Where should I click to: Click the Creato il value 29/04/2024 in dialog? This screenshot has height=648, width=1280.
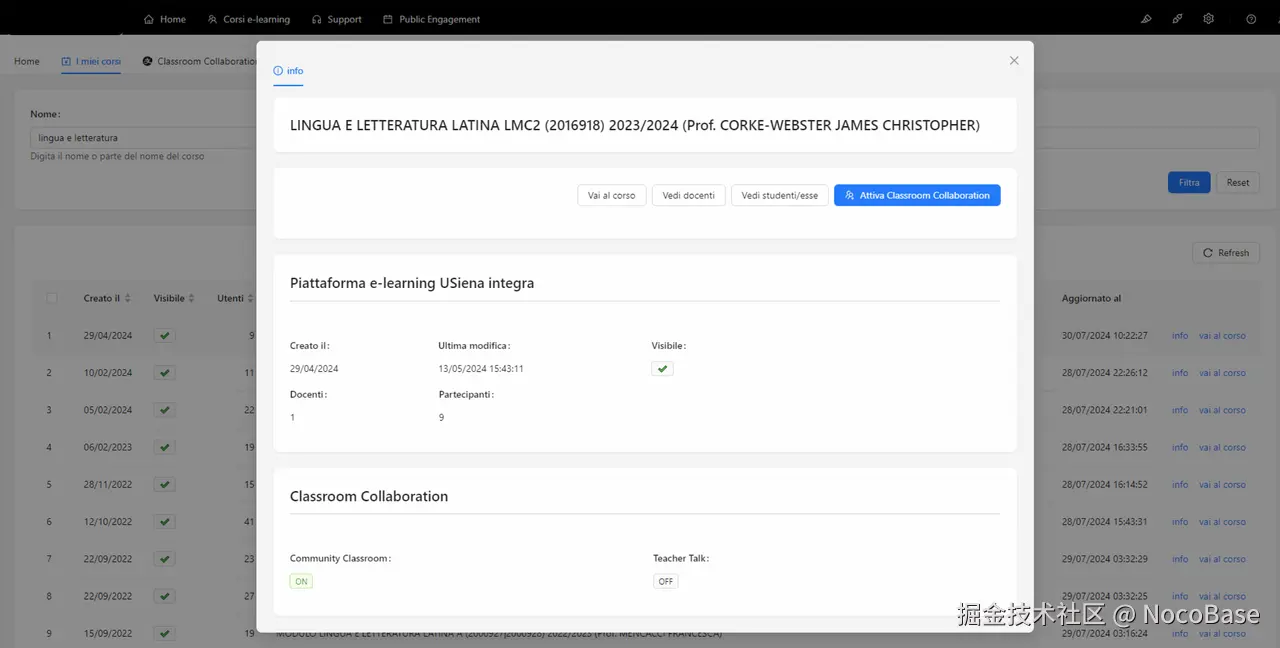[x=314, y=369]
